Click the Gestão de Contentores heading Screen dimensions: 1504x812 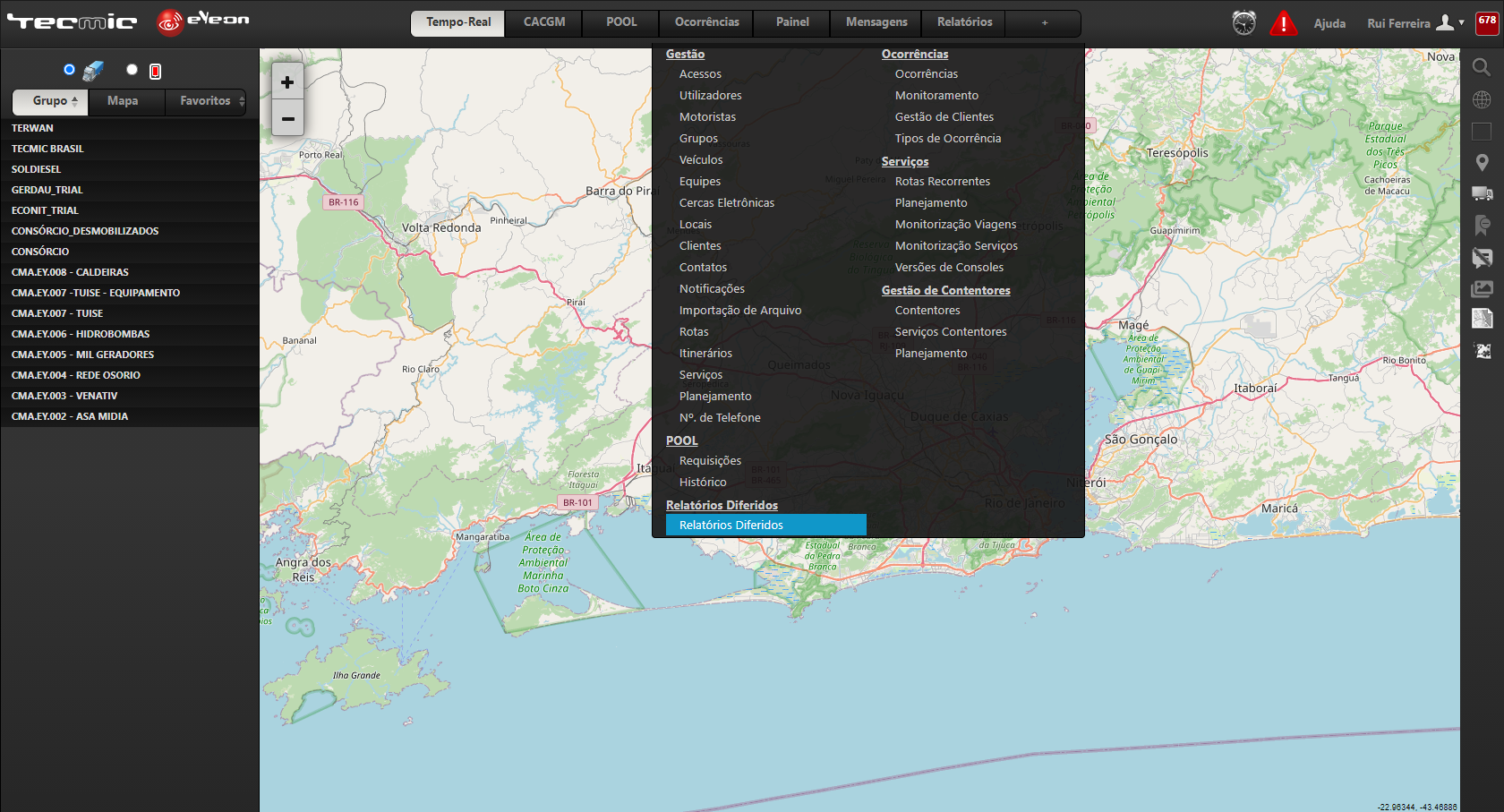point(945,291)
